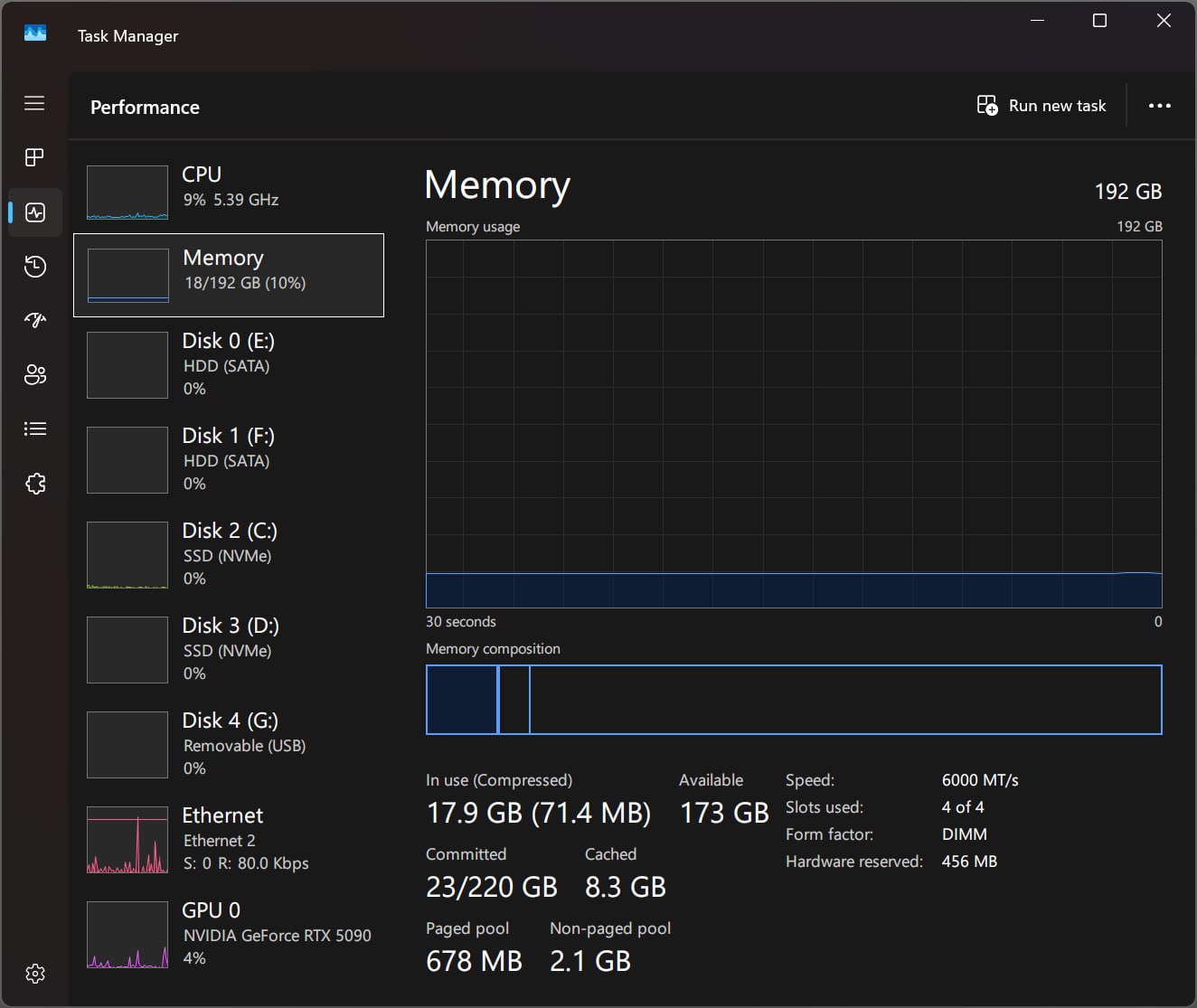Click the Memory usage graph
Viewport: 1197px width, 1008px height.
(793, 423)
